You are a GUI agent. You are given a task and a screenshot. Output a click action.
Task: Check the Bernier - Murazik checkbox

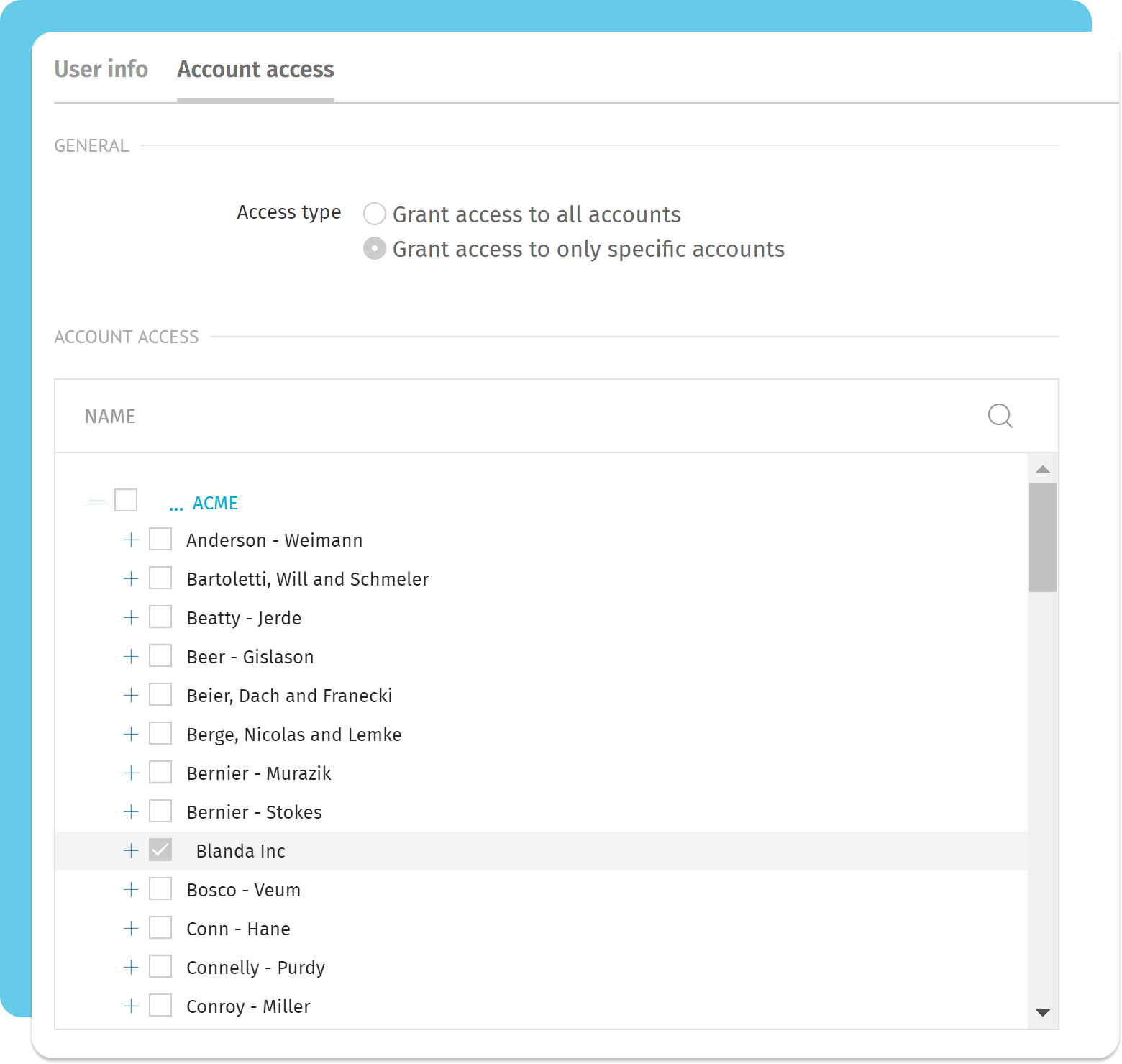160,772
